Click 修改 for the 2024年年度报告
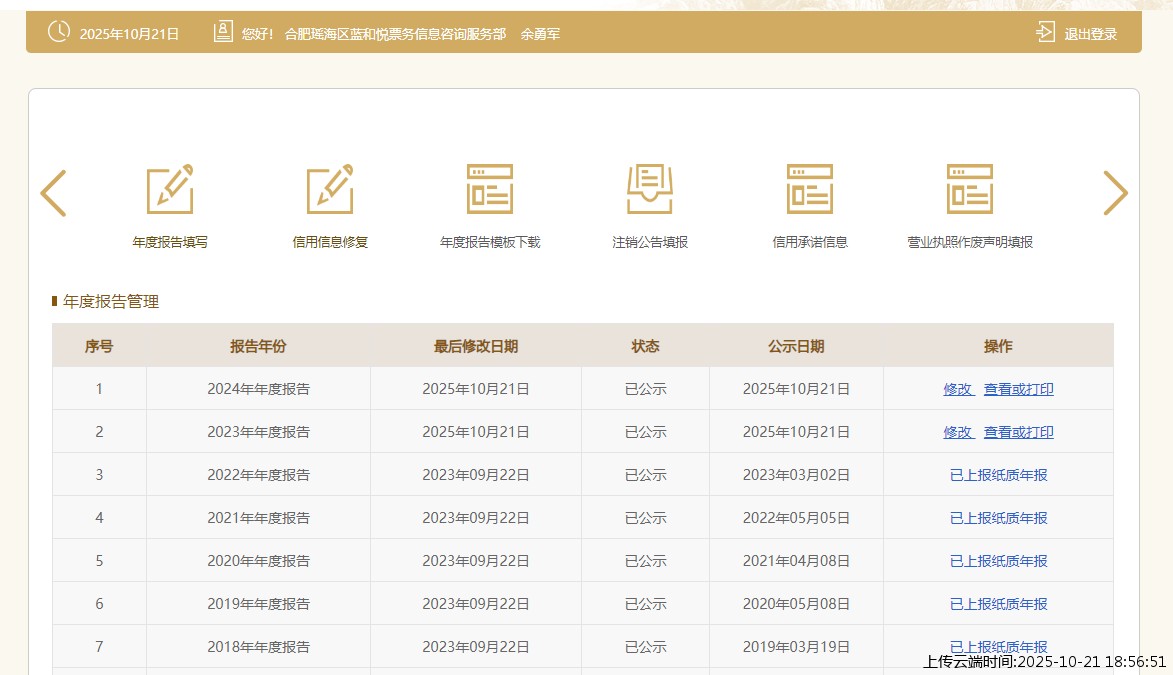Image resolution: width=1173 pixels, height=675 pixels. point(958,389)
